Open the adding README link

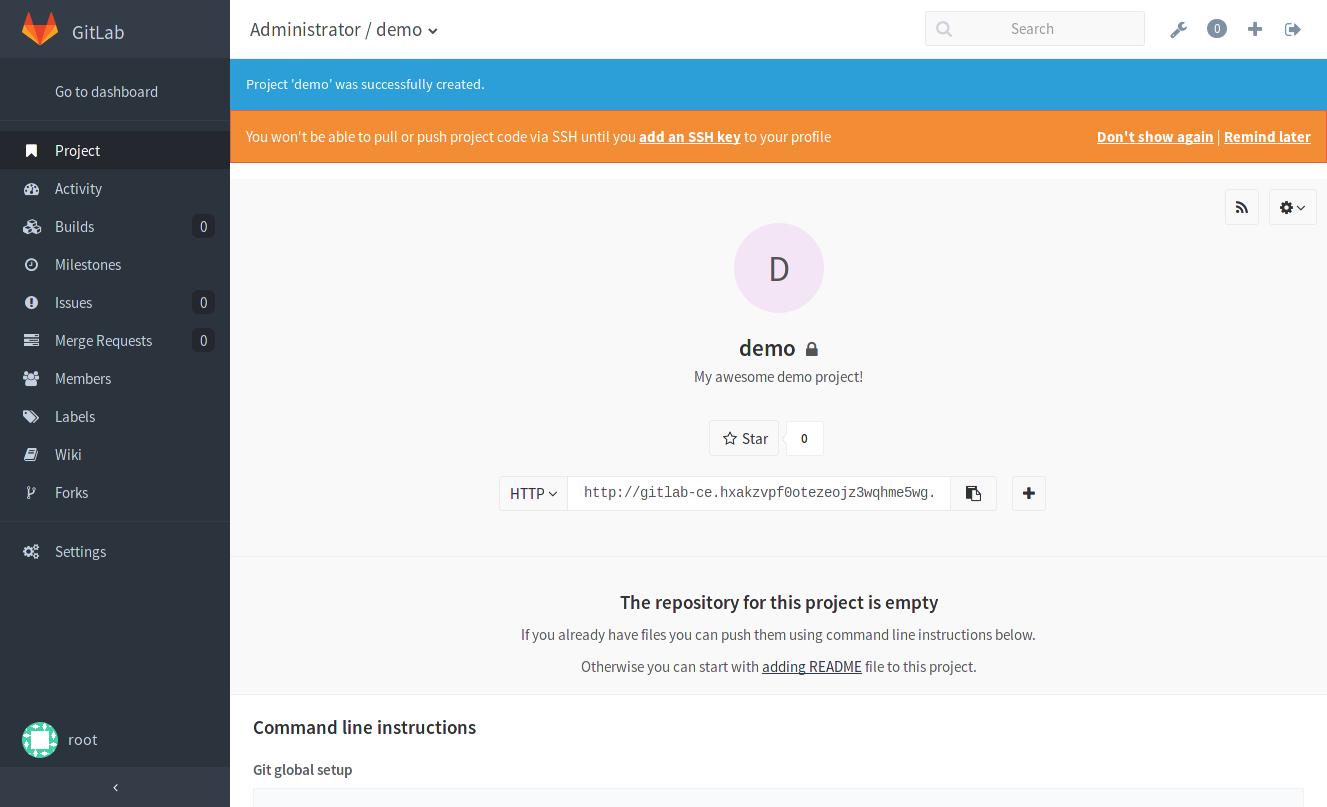click(811, 666)
